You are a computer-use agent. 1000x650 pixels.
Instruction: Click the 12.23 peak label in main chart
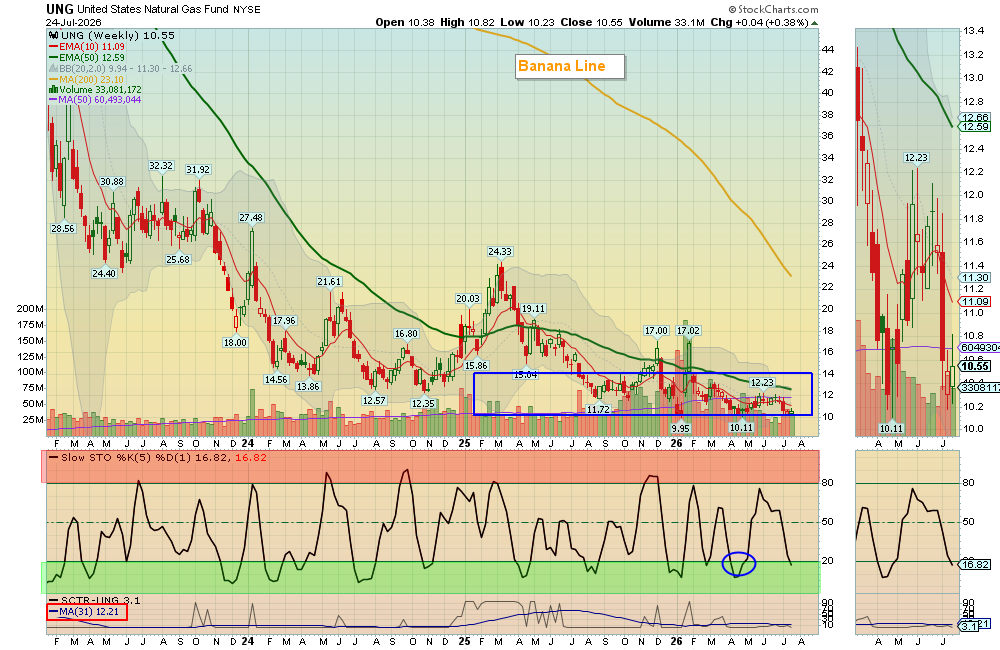click(761, 383)
